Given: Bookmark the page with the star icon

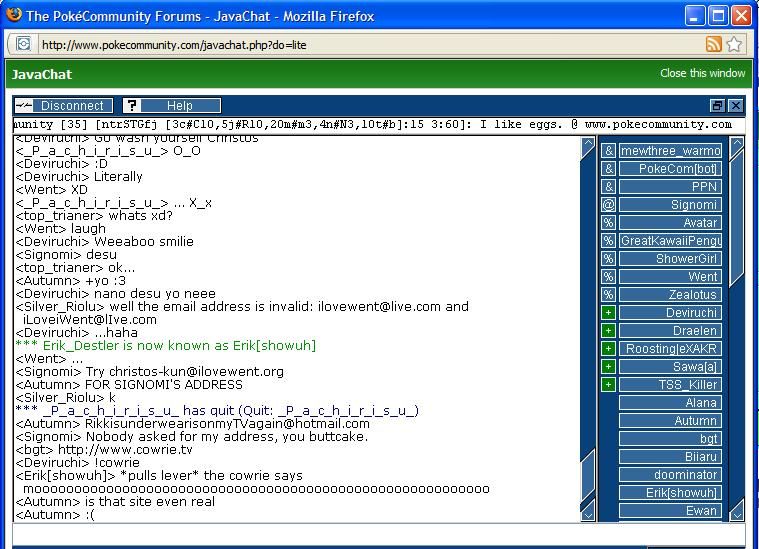Looking at the screenshot, I should pos(734,44).
